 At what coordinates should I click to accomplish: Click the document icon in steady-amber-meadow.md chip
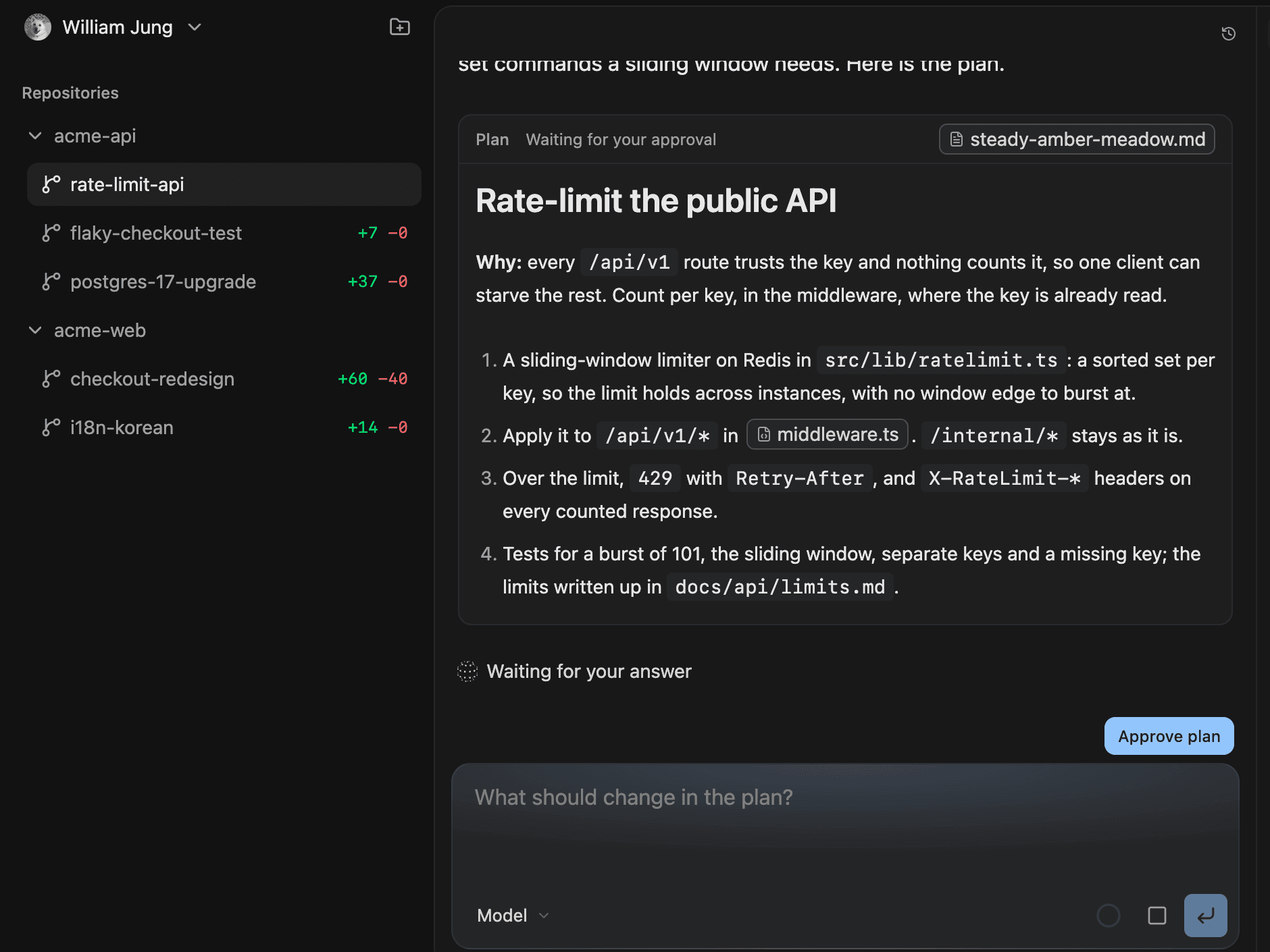[957, 139]
